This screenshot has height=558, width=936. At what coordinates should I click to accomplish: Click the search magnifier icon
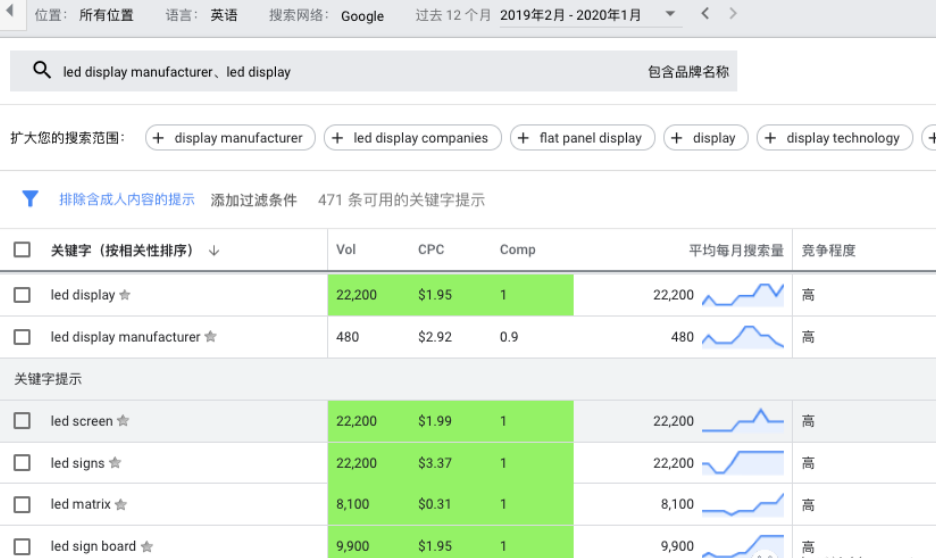click(x=41, y=71)
